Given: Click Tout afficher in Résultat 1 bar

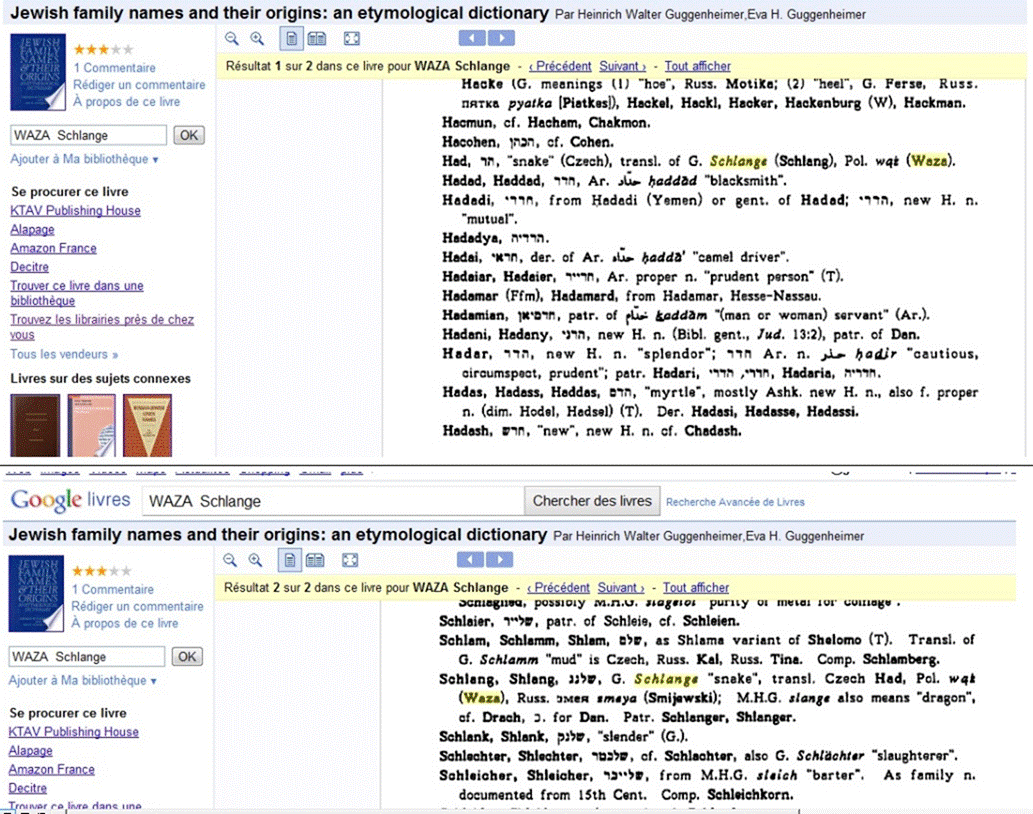Looking at the screenshot, I should click(698, 67).
